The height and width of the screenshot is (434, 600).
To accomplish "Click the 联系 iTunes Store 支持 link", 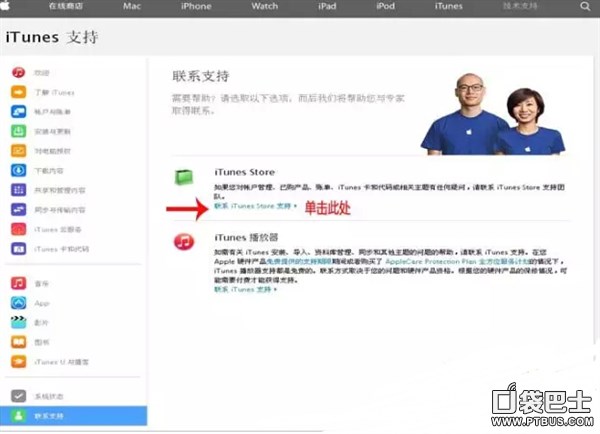I will pos(254,205).
